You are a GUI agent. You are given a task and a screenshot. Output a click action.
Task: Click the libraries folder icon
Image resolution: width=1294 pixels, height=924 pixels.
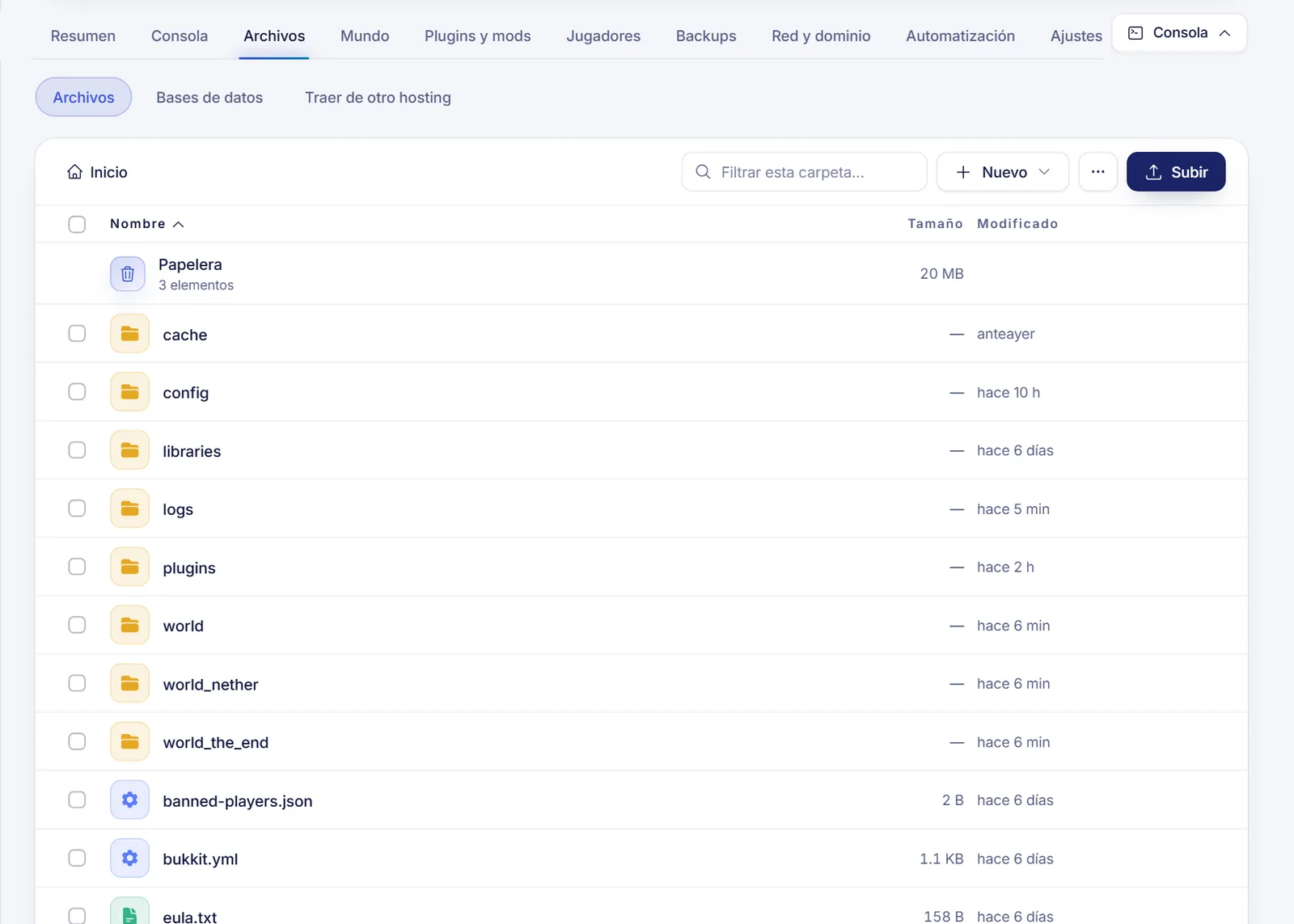pos(129,450)
